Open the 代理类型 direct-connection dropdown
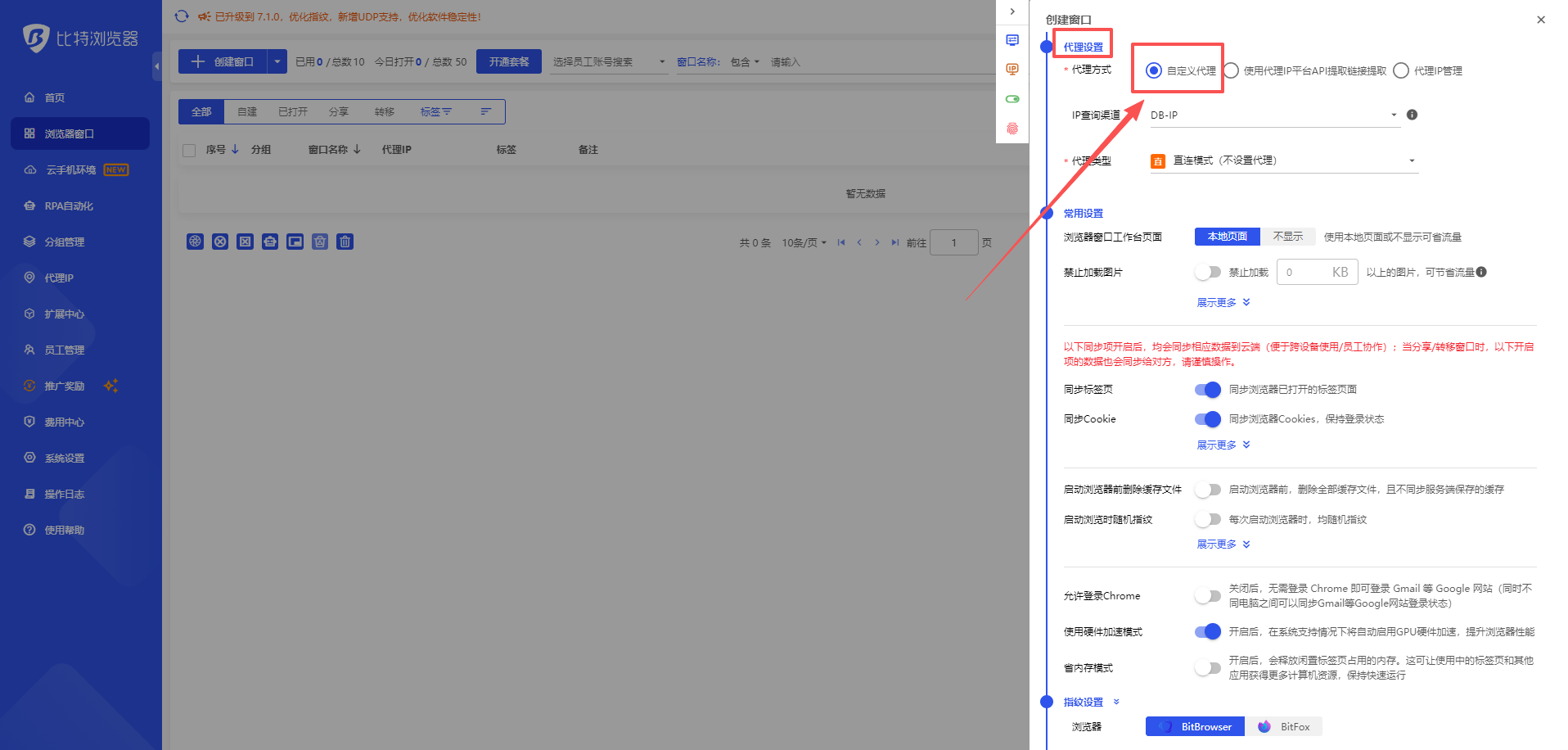The image size is (1568, 750). pos(1282,160)
